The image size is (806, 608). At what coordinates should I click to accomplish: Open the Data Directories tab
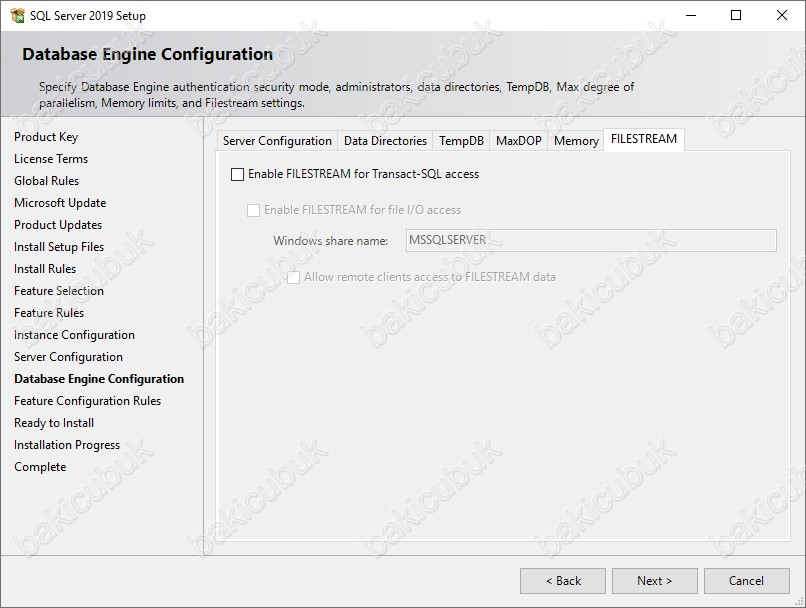tap(385, 140)
